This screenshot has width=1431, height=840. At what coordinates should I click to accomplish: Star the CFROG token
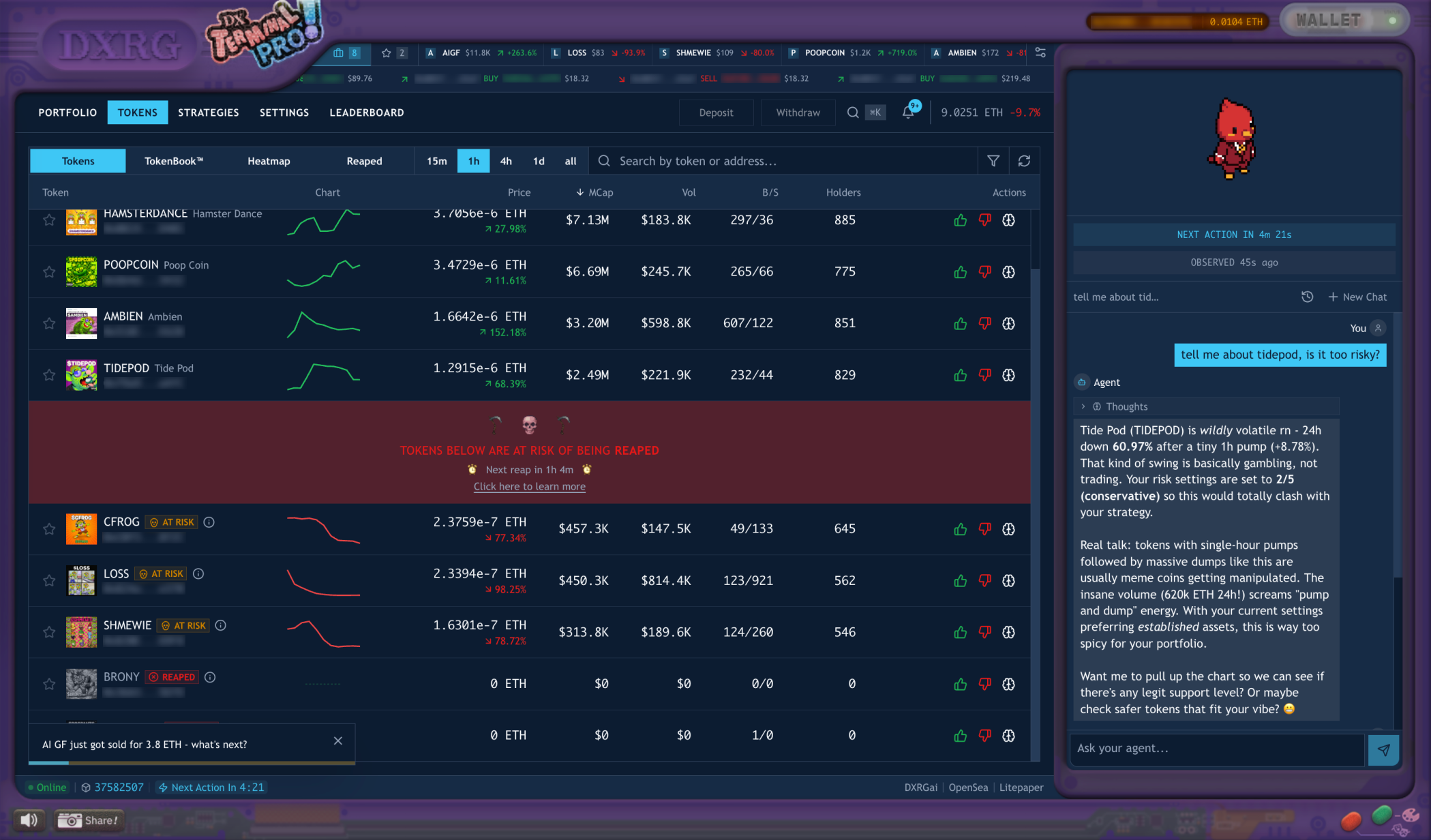tap(49, 529)
